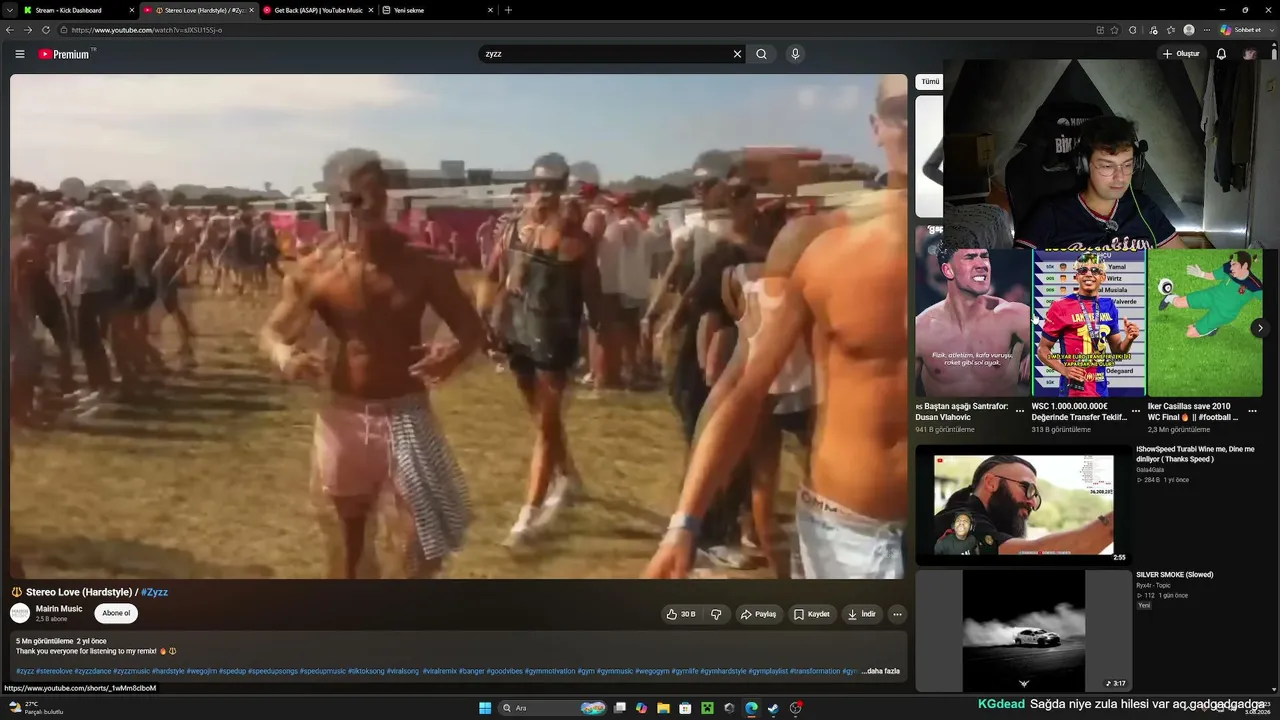The image size is (1280, 720).
Task: Open the SILVER SMOKE (Slowed) thumbnail
Action: (x=1024, y=631)
